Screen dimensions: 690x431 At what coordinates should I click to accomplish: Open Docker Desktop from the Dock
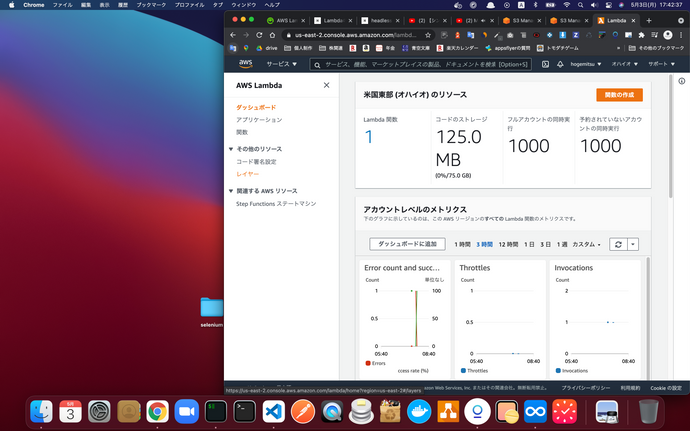419,412
